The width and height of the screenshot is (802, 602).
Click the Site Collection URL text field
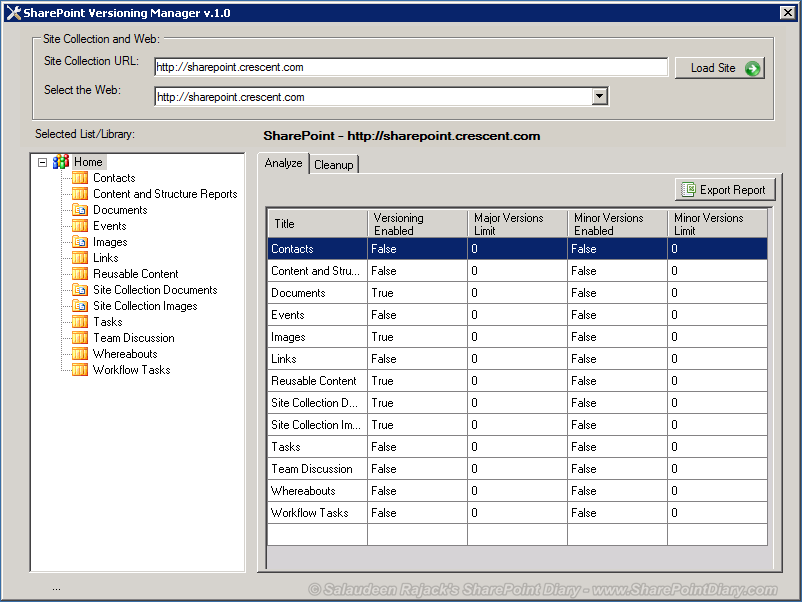411,67
